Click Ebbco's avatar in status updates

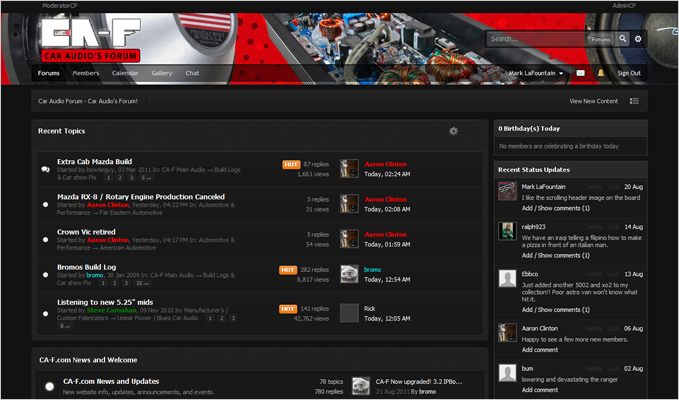507,278
